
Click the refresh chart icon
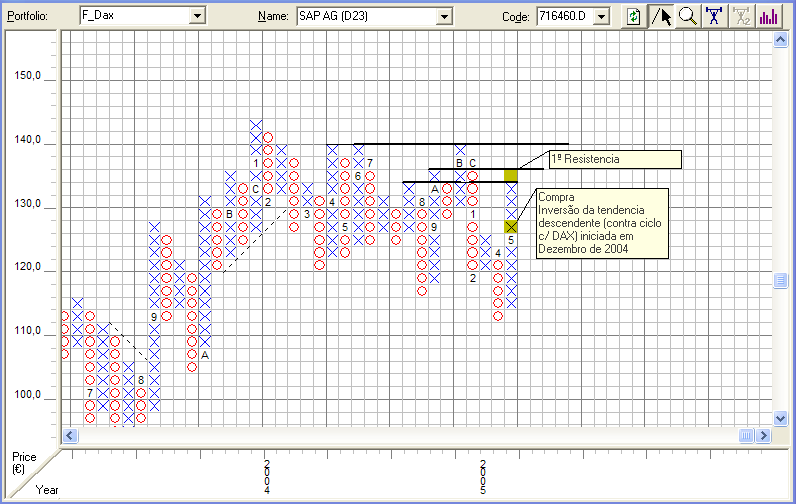634,16
